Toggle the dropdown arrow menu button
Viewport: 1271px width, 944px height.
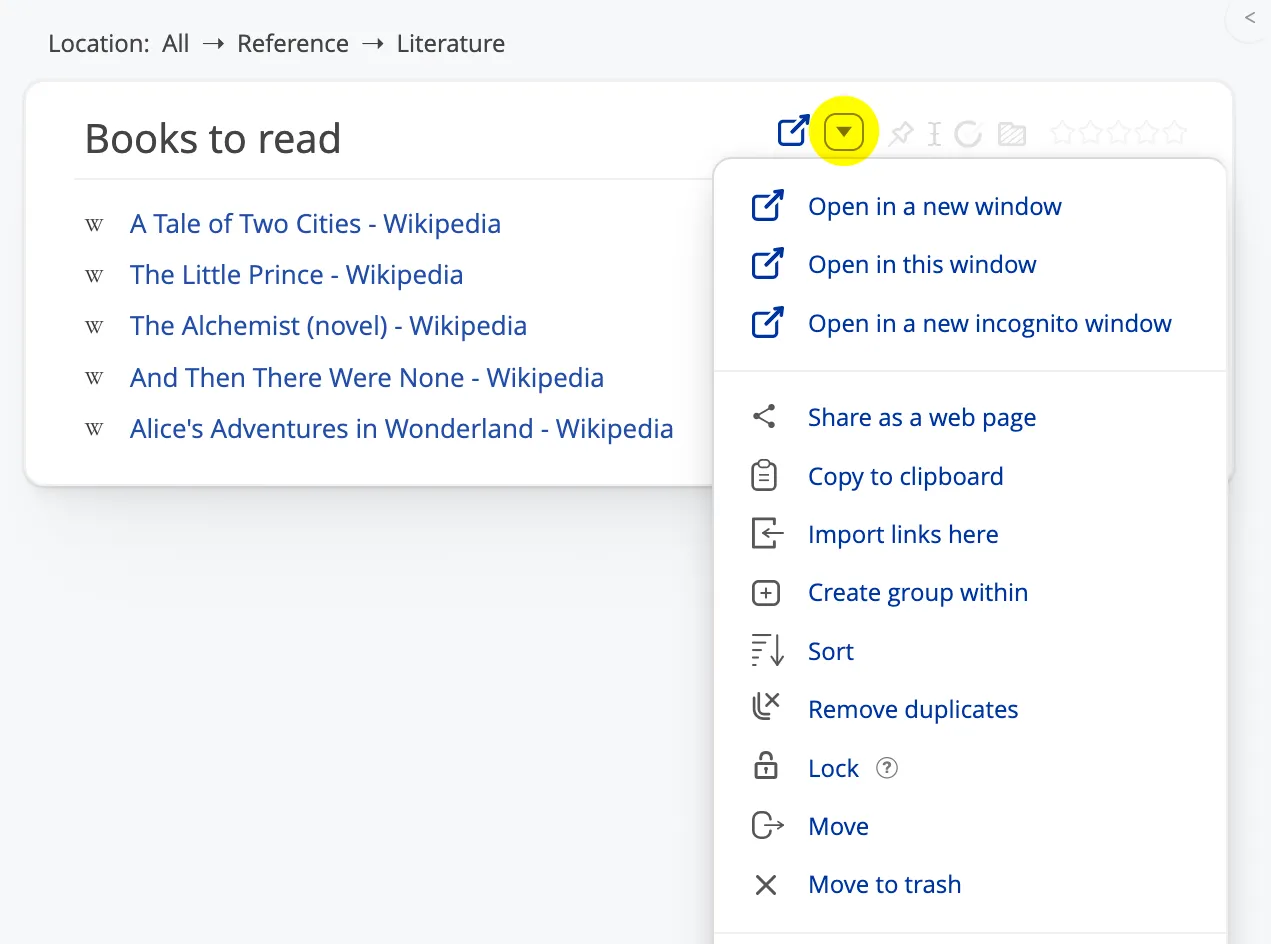pos(844,132)
